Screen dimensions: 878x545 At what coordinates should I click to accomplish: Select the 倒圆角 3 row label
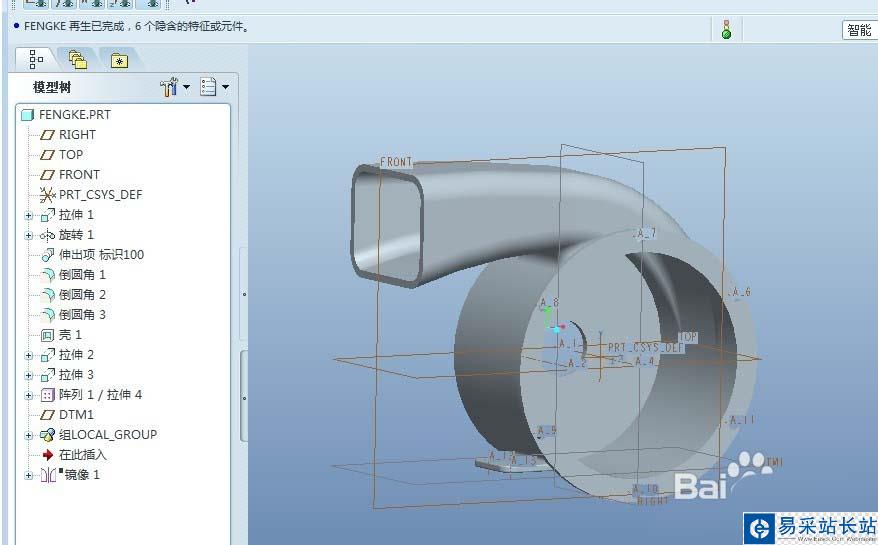(x=82, y=315)
